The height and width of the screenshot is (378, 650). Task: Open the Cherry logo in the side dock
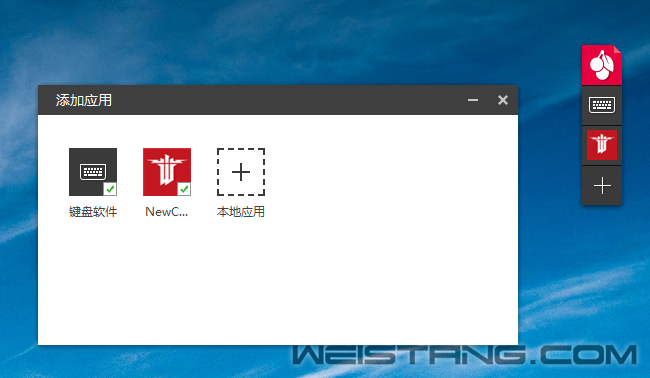[602, 65]
